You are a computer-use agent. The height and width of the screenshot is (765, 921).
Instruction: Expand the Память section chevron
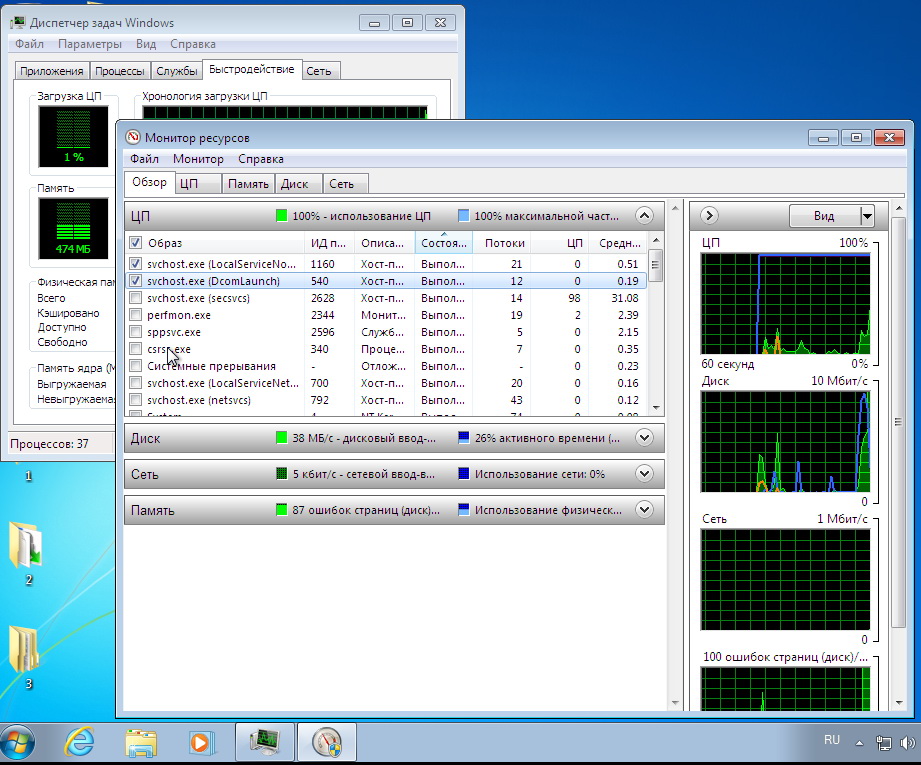(x=644, y=510)
